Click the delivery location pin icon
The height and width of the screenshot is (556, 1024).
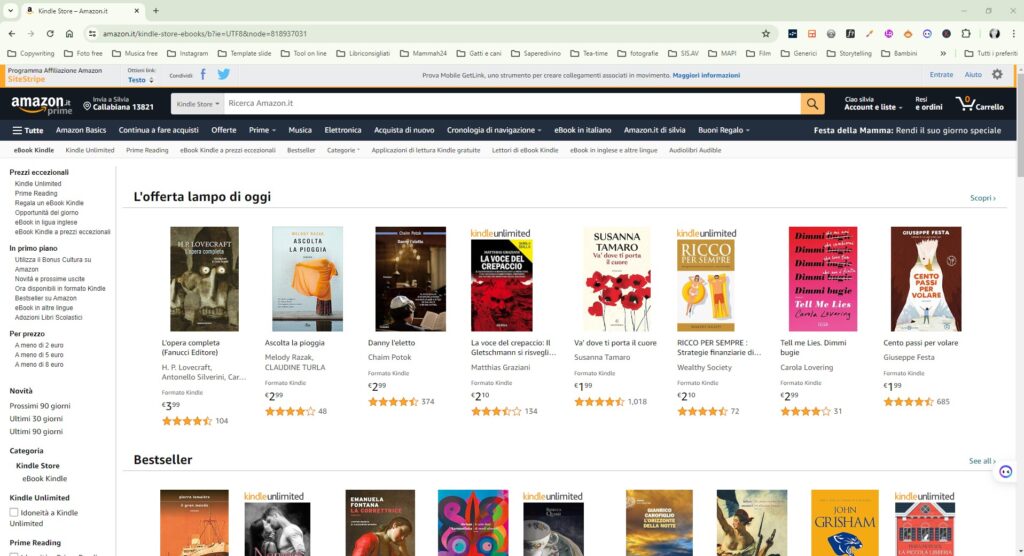(87, 106)
